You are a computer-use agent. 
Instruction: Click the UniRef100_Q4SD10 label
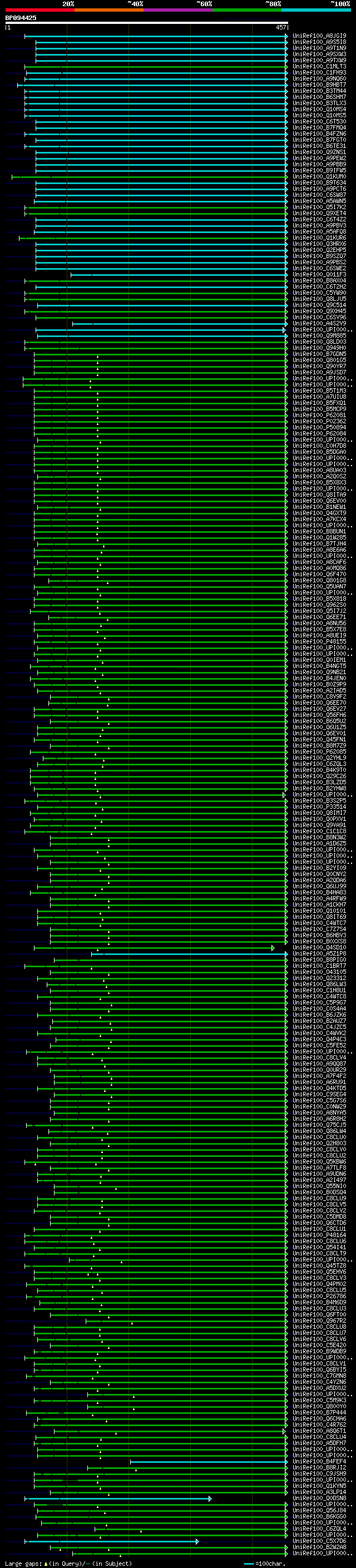coord(319,947)
